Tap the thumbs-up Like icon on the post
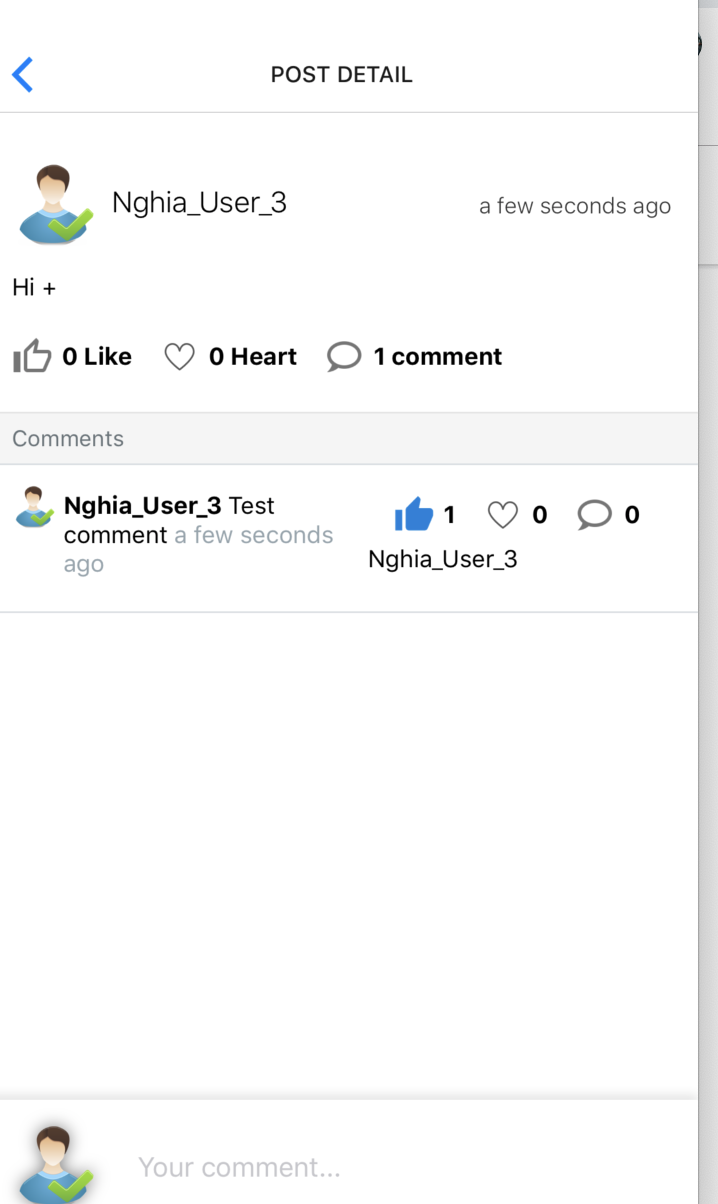Screen dimensions: 718x1204 coord(32,356)
